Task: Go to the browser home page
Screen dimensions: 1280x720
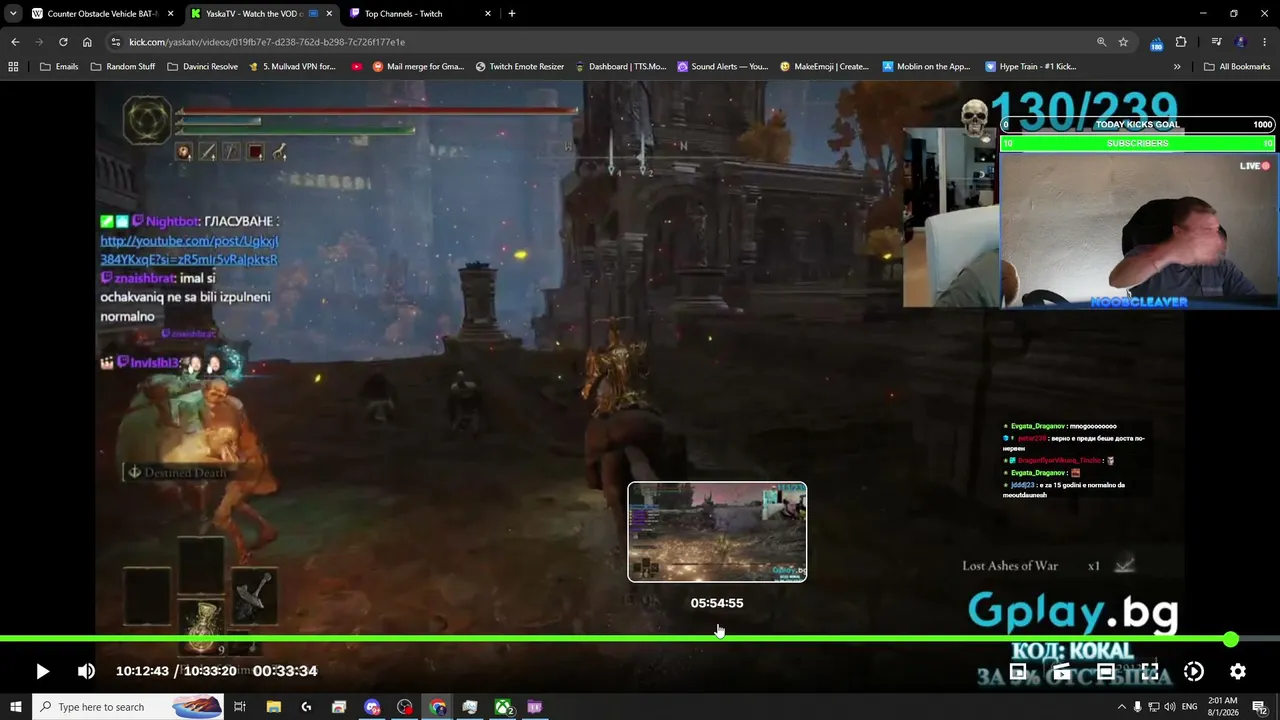Action: [x=87, y=42]
